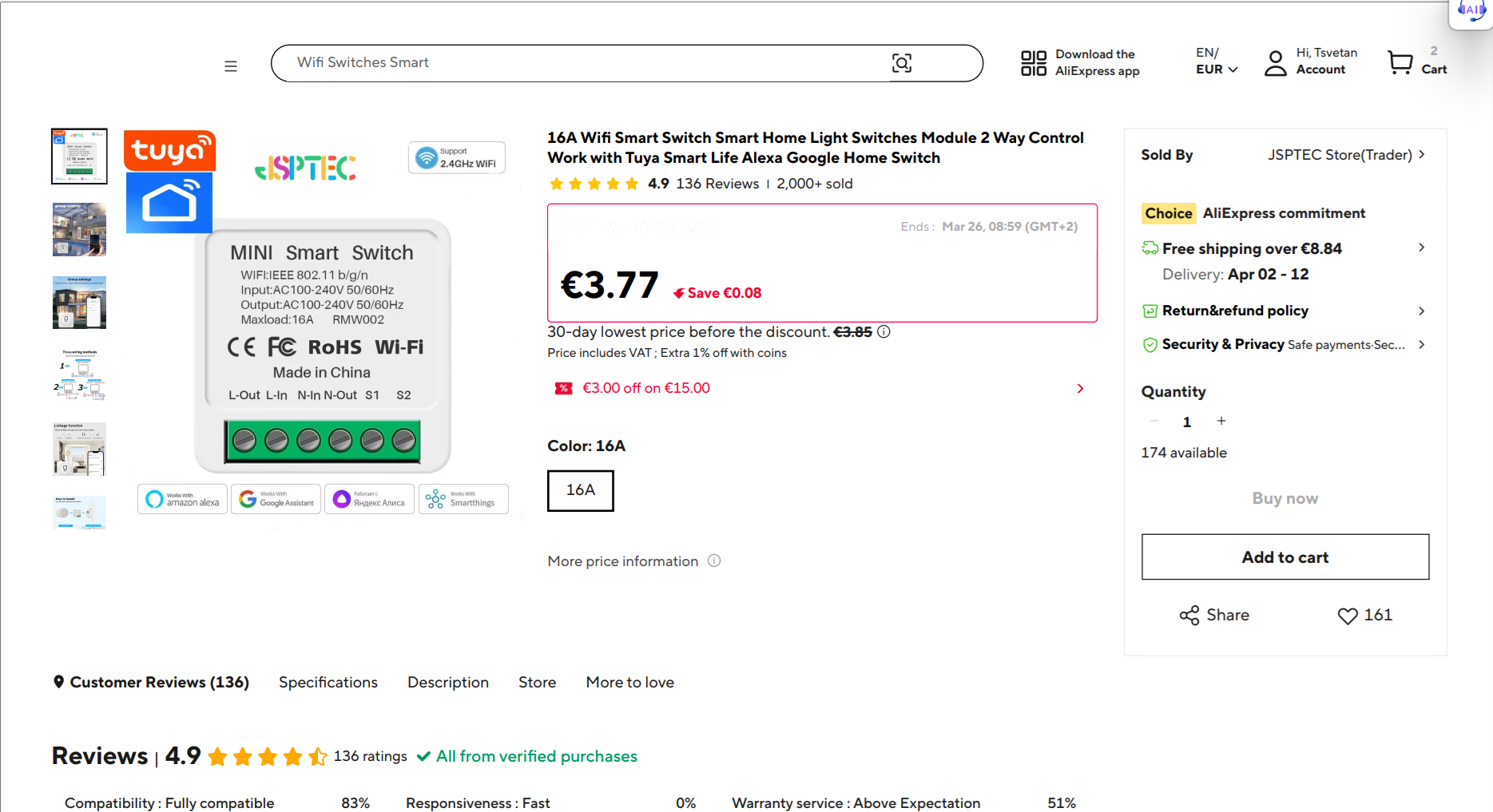Click the Account profile icon
Screen dimensions: 1493x812
1276,63
